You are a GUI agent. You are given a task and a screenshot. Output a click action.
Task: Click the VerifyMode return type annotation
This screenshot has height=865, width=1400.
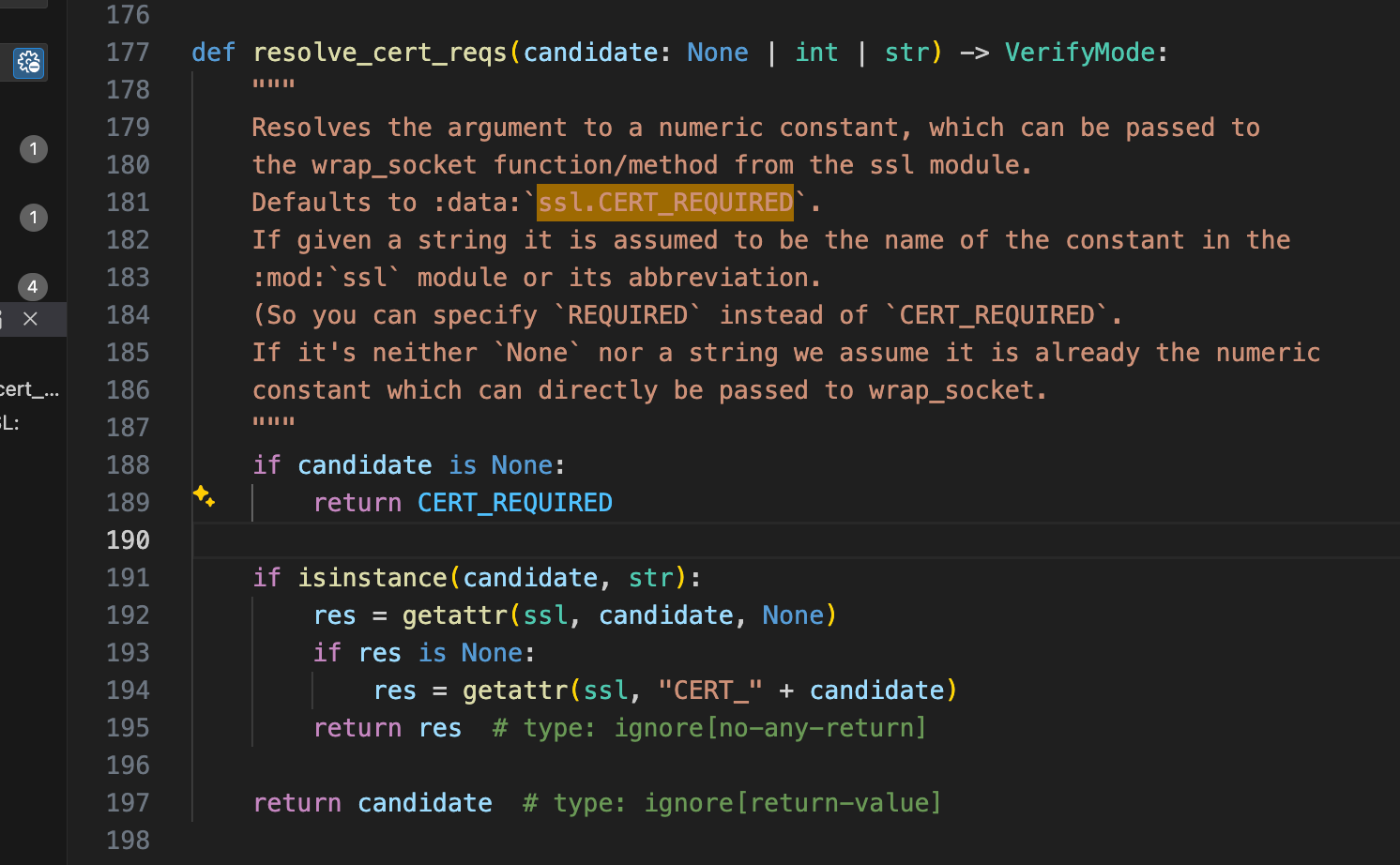coord(1079,53)
